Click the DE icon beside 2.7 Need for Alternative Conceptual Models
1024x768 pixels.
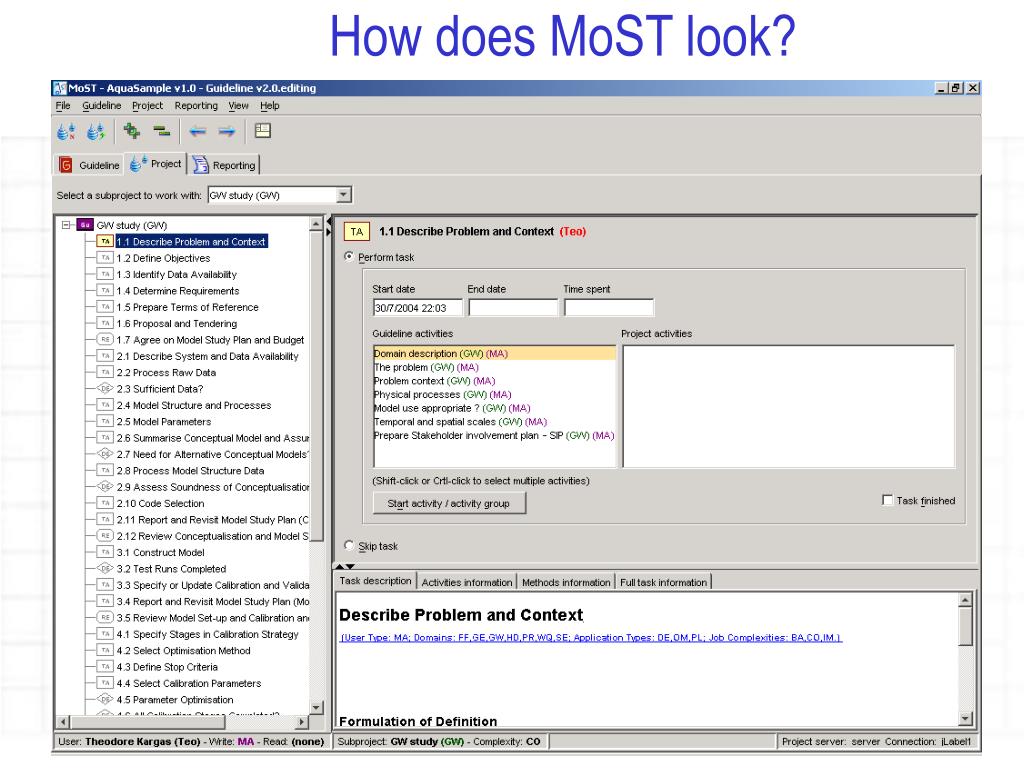[105, 454]
